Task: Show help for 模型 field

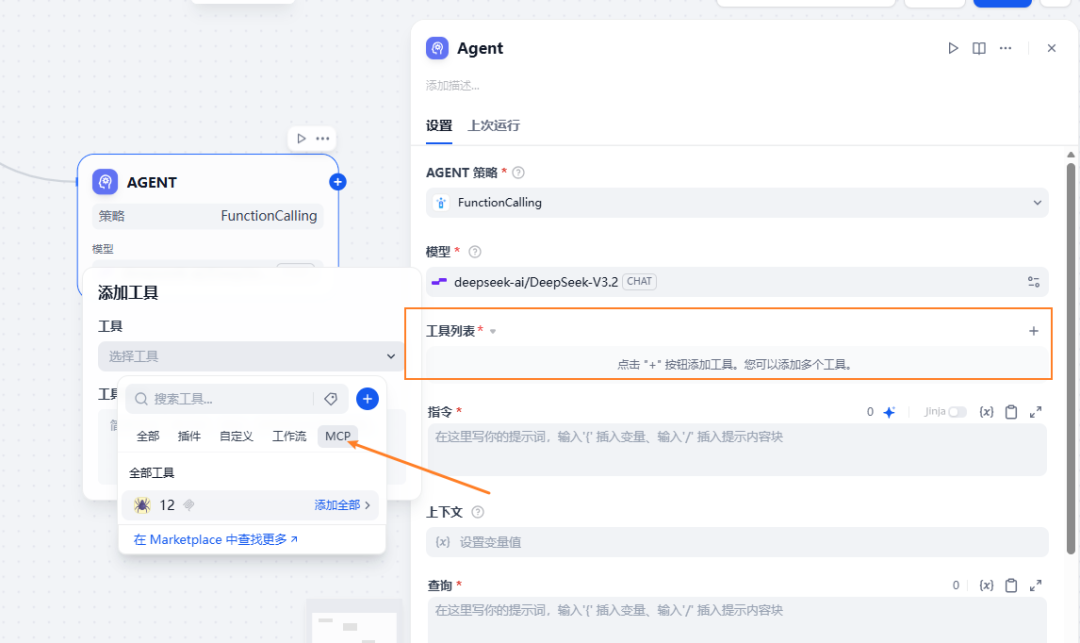Action: pos(475,252)
